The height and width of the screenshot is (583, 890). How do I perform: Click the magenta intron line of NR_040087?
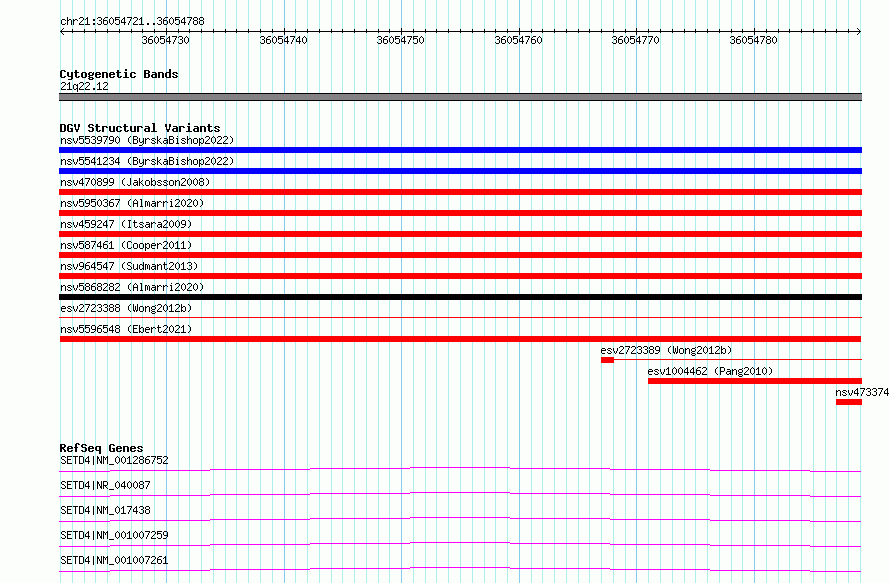tap(460, 494)
